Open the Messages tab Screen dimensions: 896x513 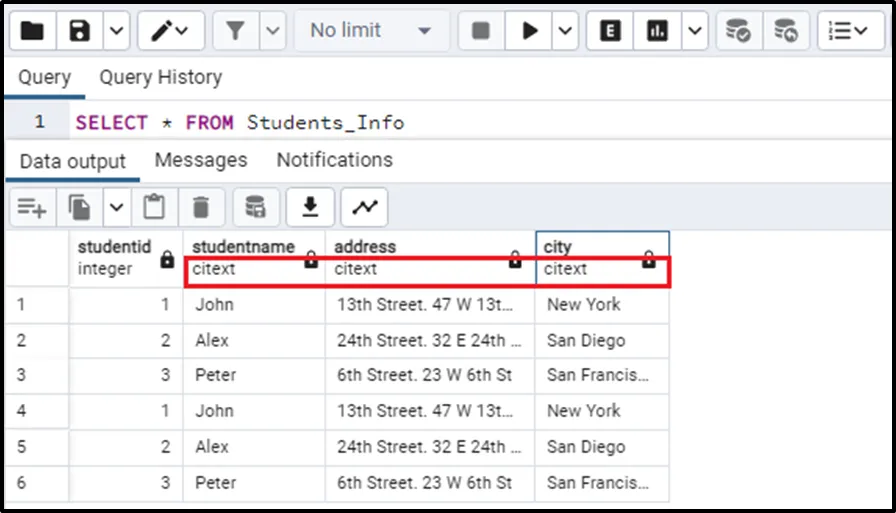200,160
